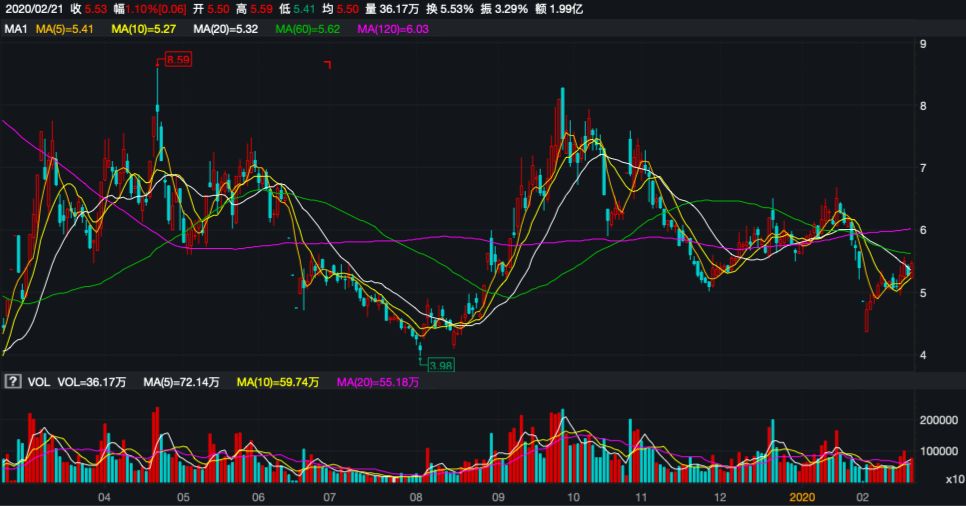Click the small red corner marker above 07

(x=327, y=65)
